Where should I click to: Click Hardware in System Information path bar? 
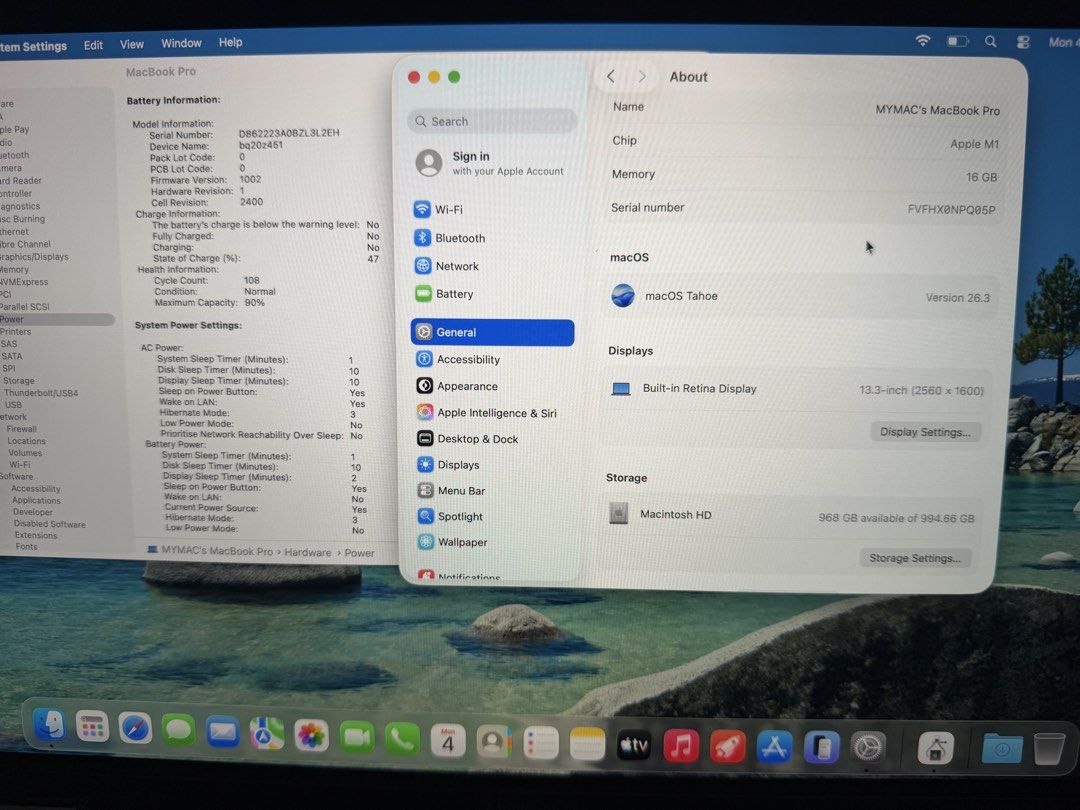pyautogui.click(x=307, y=552)
